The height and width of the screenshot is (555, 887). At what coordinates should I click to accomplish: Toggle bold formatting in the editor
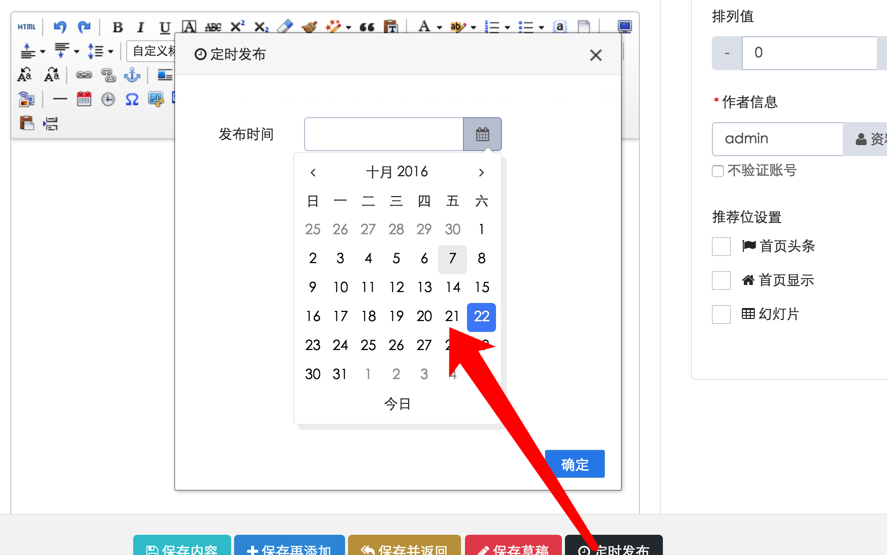pos(117,27)
